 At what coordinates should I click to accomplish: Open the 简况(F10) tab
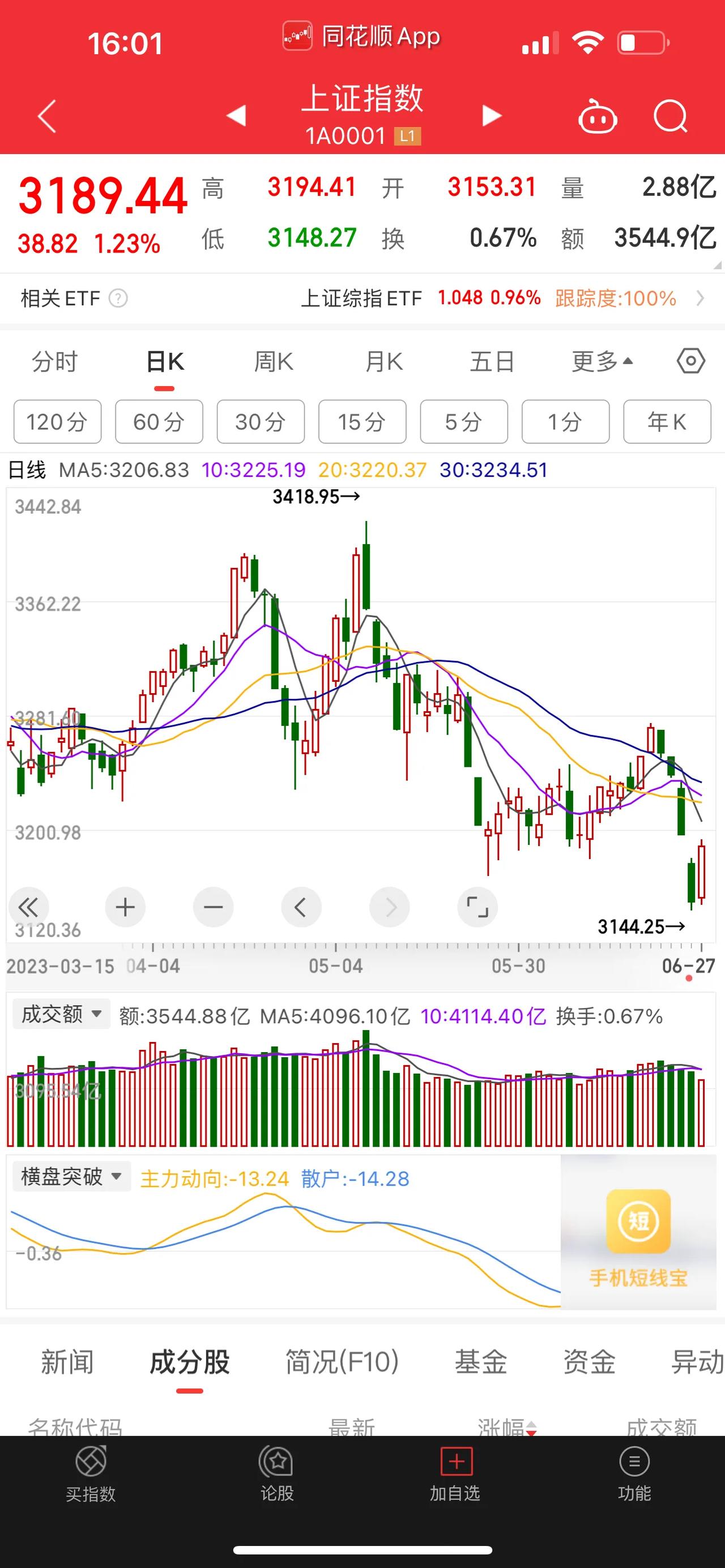tap(342, 1362)
